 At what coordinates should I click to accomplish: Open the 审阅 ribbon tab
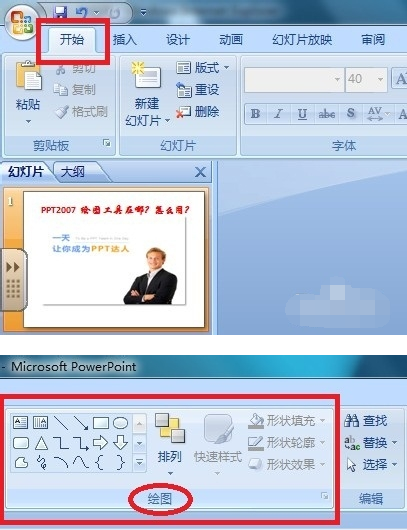coord(373,40)
